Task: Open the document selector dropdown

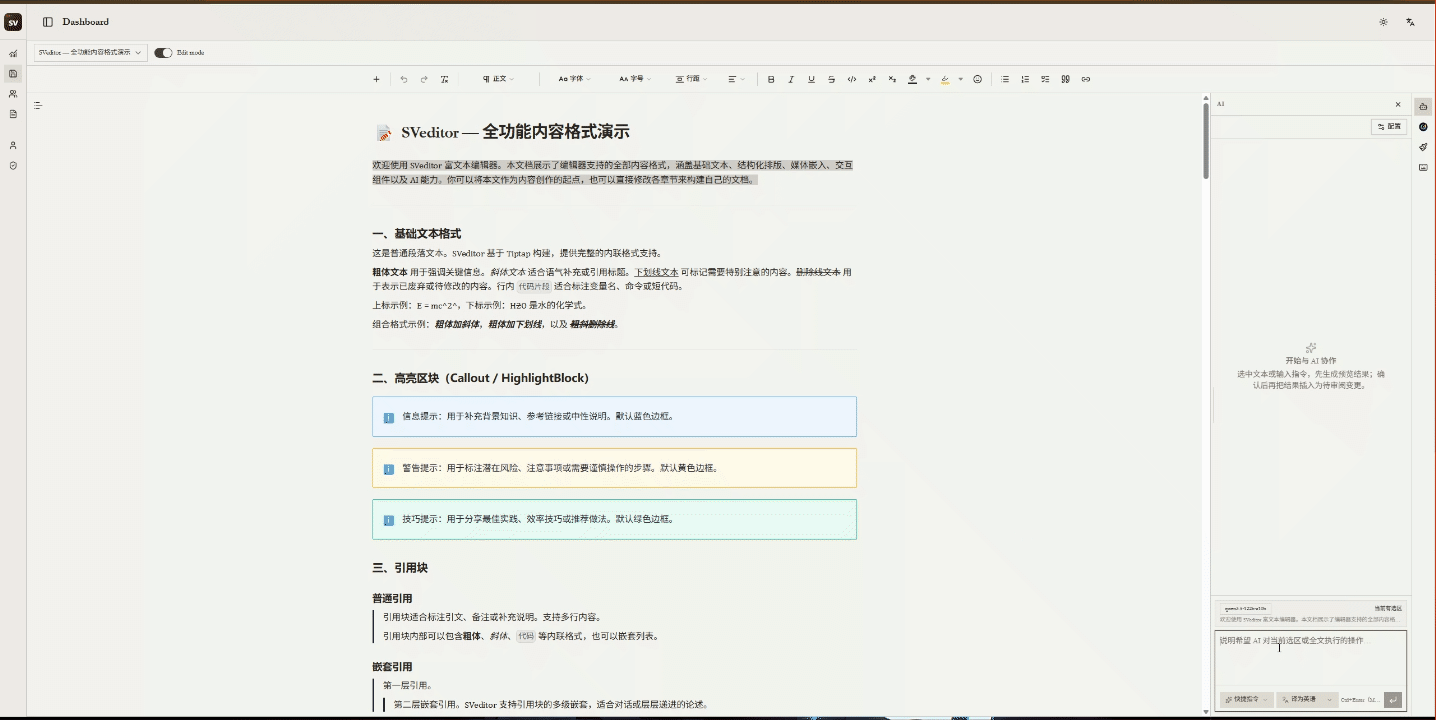Action: [x=90, y=52]
